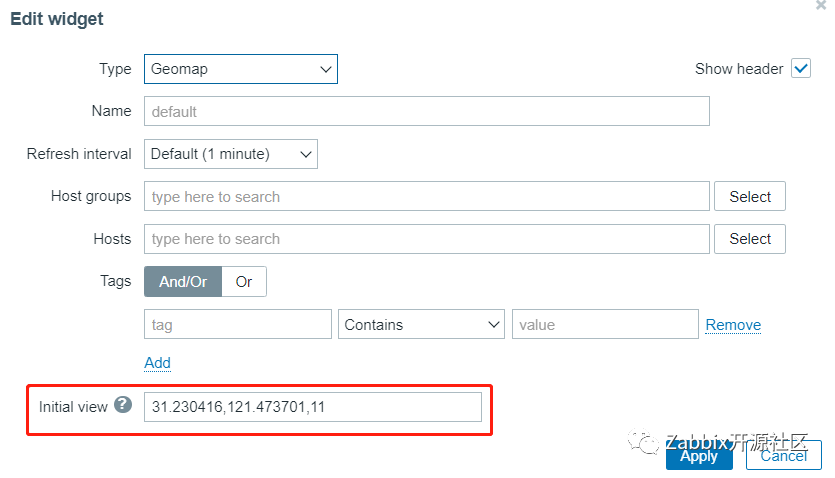Click the Select button for Host groups
This screenshot has width=835, height=478.
pos(749,196)
